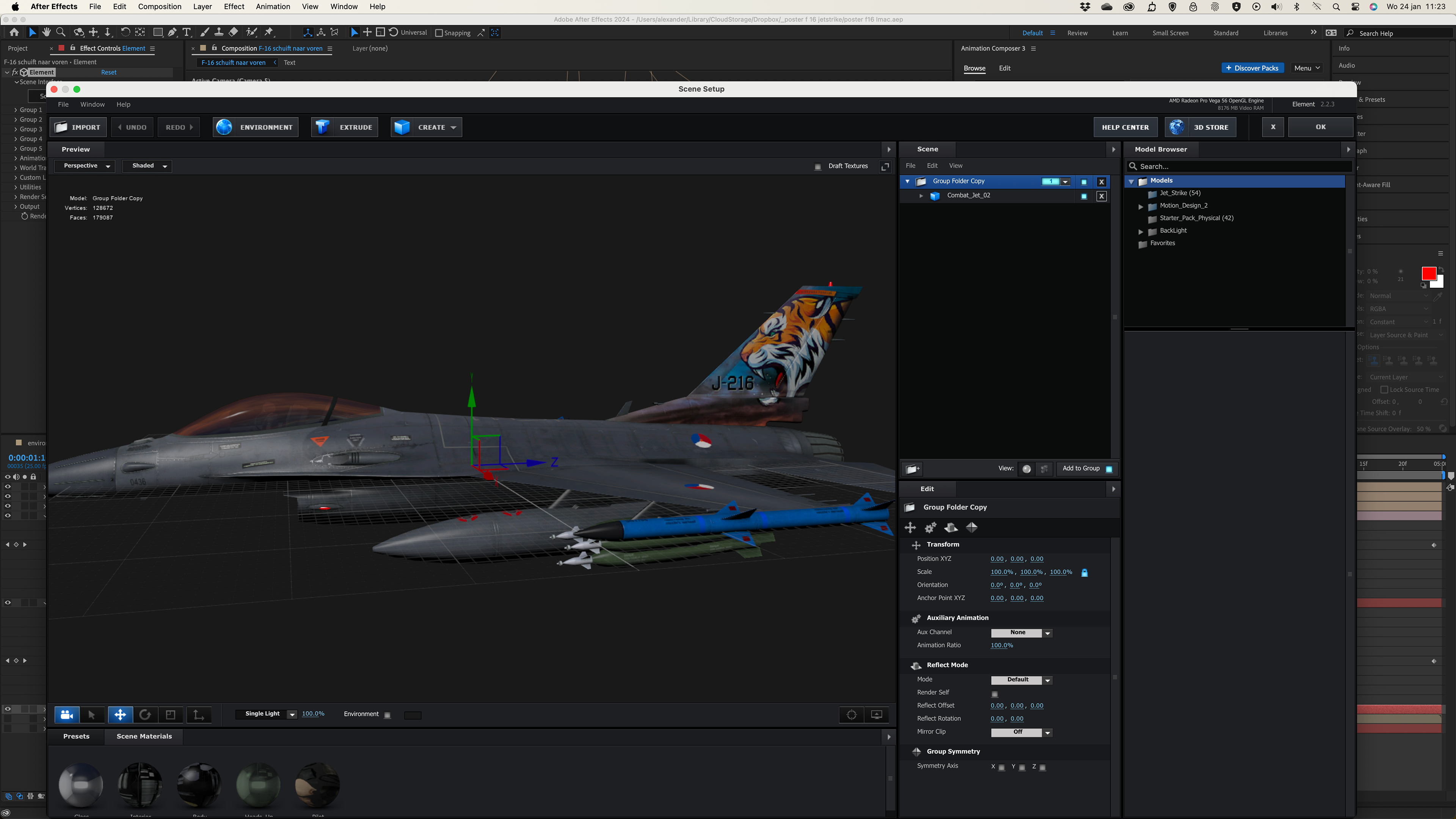Toggle preview fullscreen expand icon
Screen dimensions: 1456x819
885,166
